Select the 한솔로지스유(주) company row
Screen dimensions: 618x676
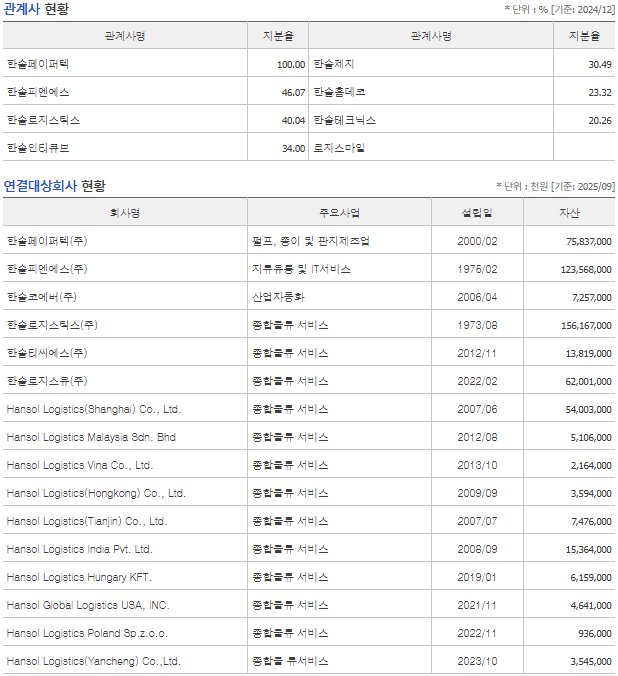(x=47, y=381)
